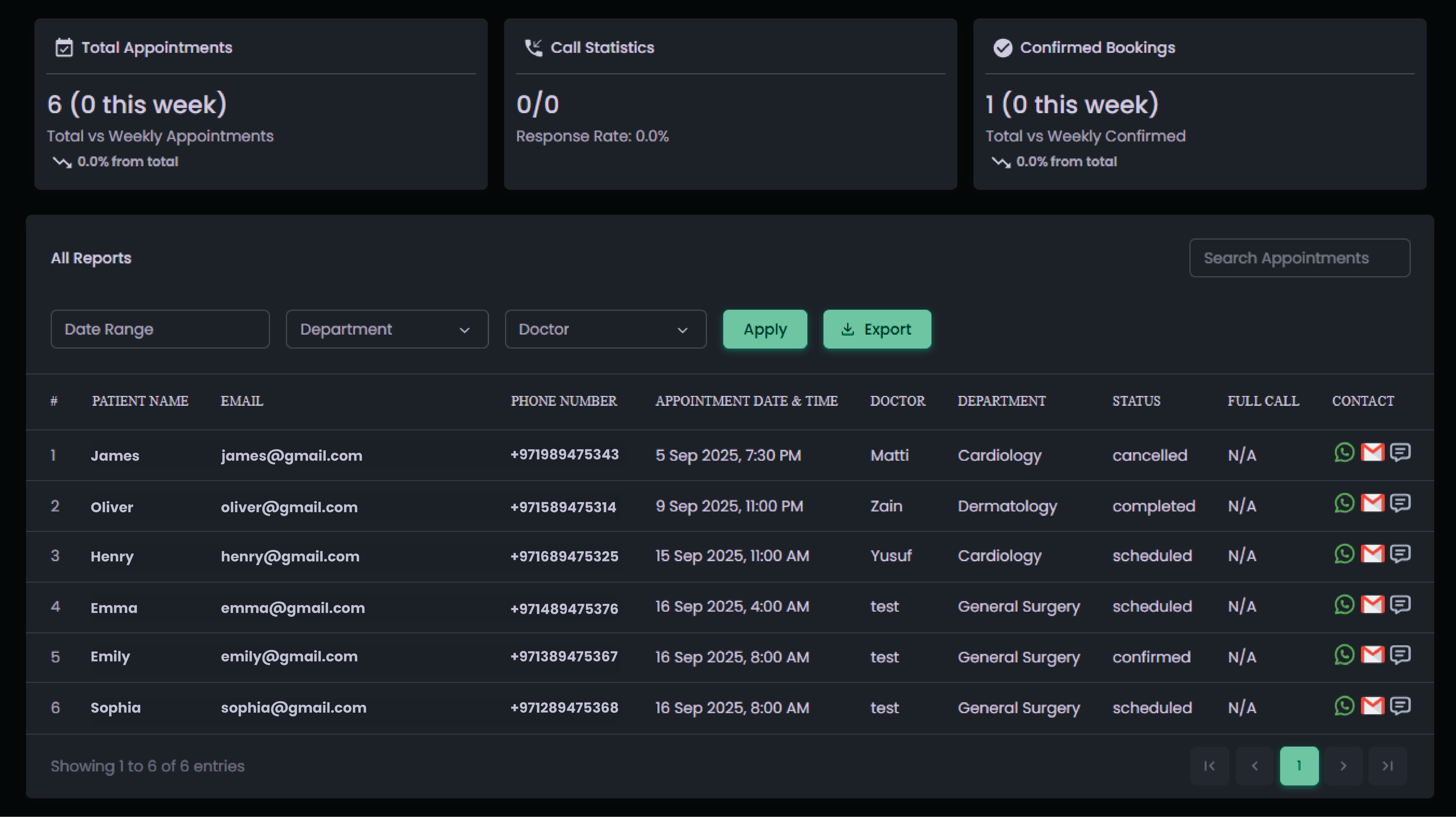This screenshot has width=1456, height=817.
Task: Click WhatsApp icon in Emma's row
Action: click(1344, 605)
